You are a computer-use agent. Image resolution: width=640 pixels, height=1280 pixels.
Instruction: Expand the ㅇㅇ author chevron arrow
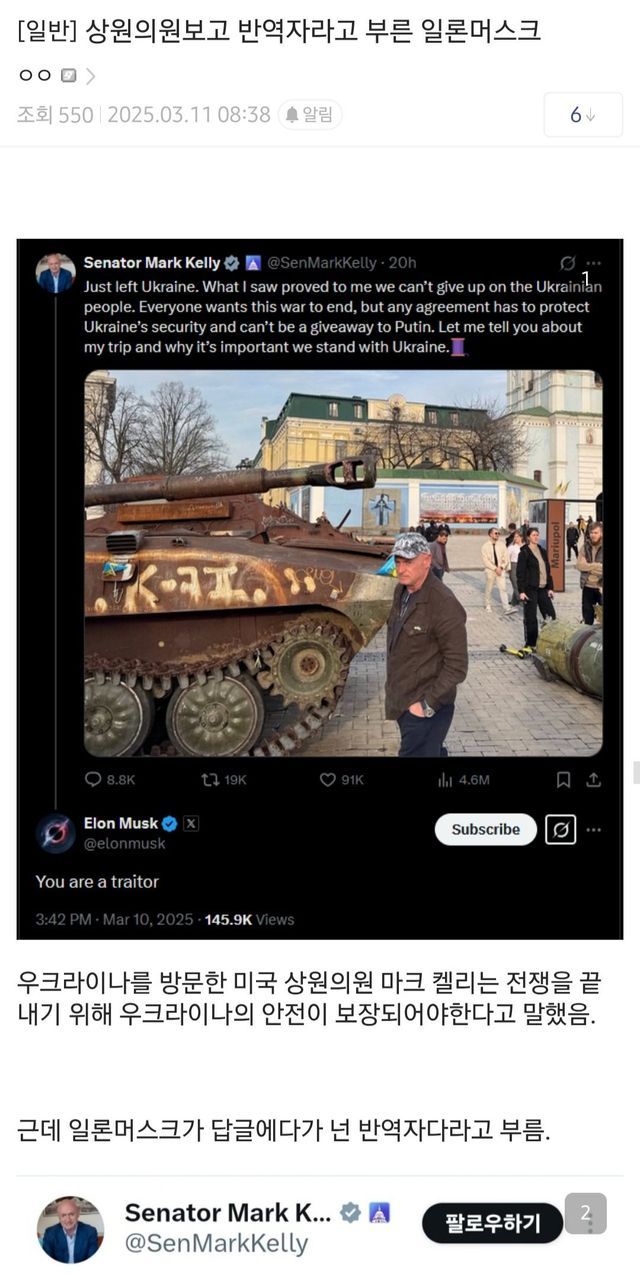pyautogui.click(x=91, y=76)
